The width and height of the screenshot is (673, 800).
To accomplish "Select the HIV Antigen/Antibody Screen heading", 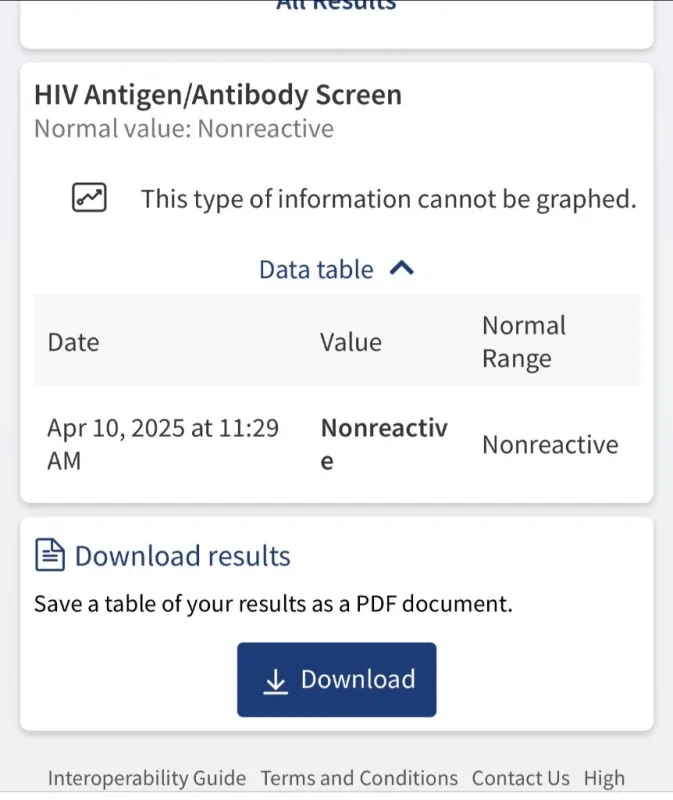I will 218,95.
